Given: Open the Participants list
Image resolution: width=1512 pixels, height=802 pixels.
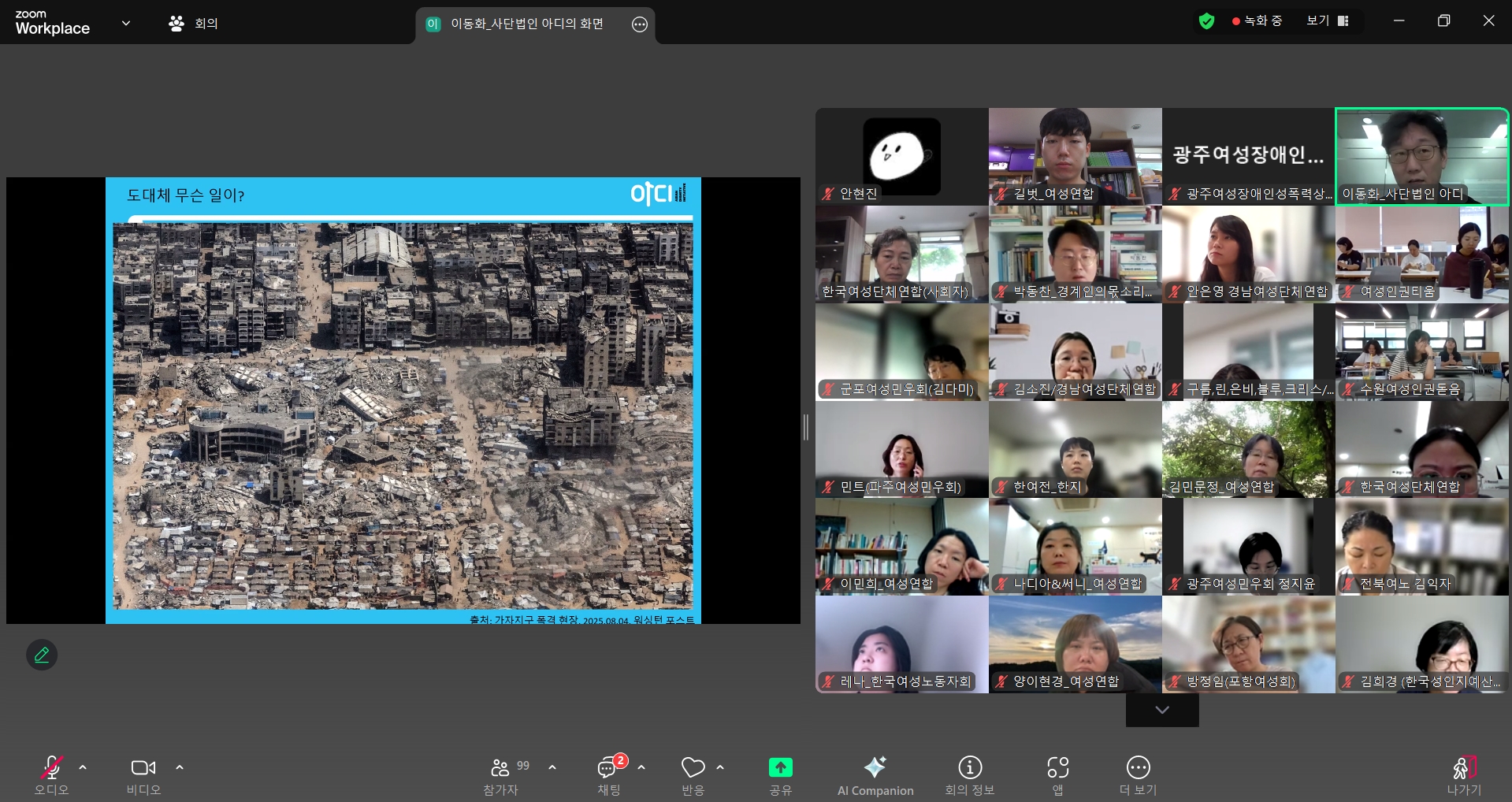Looking at the screenshot, I should pyautogui.click(x=501, y=775).
